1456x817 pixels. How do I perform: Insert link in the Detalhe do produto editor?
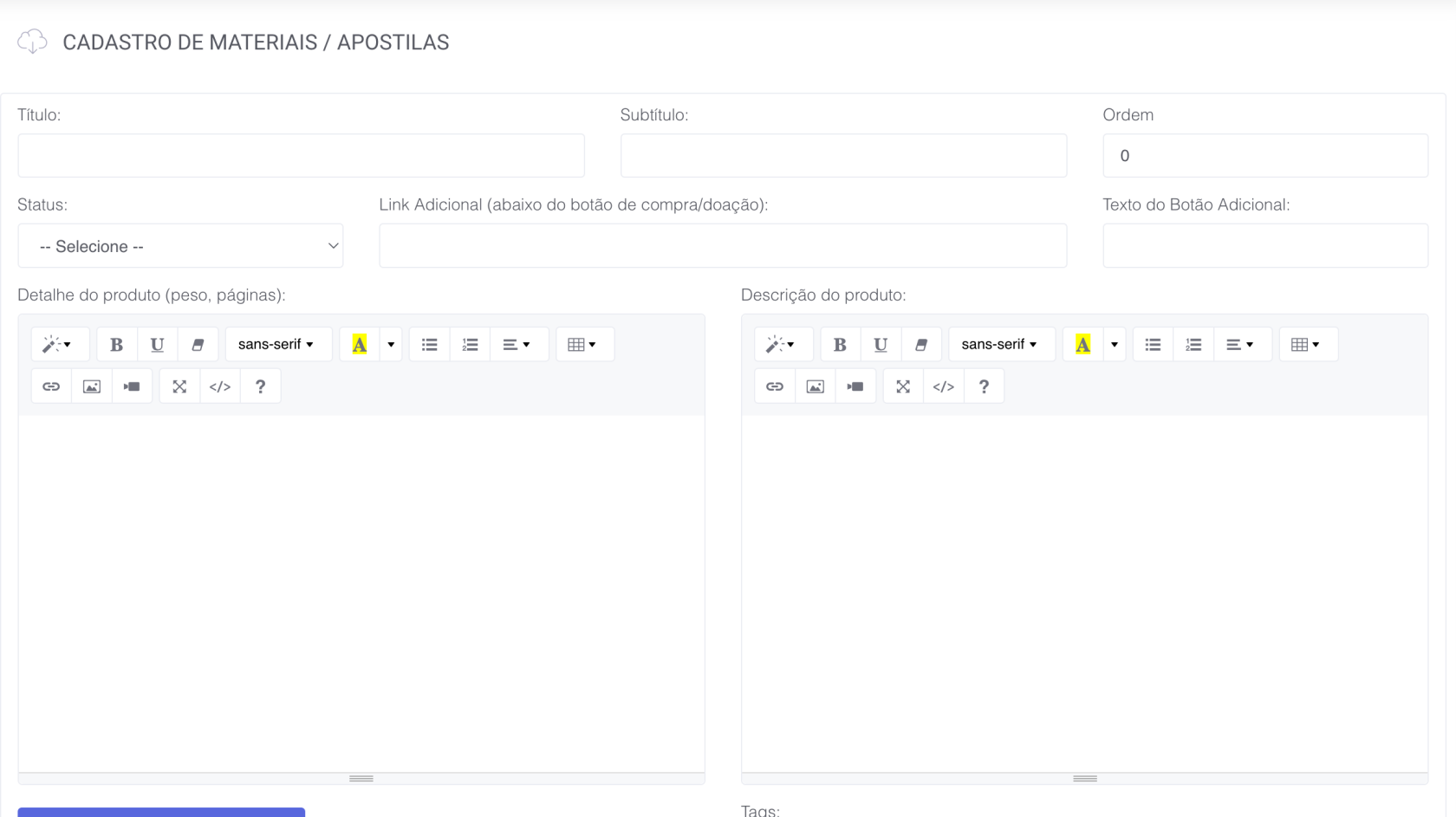coord(51,386)
